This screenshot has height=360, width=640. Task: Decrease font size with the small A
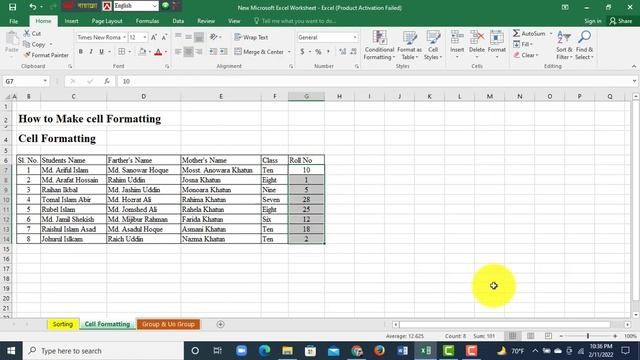pos(164,37)
